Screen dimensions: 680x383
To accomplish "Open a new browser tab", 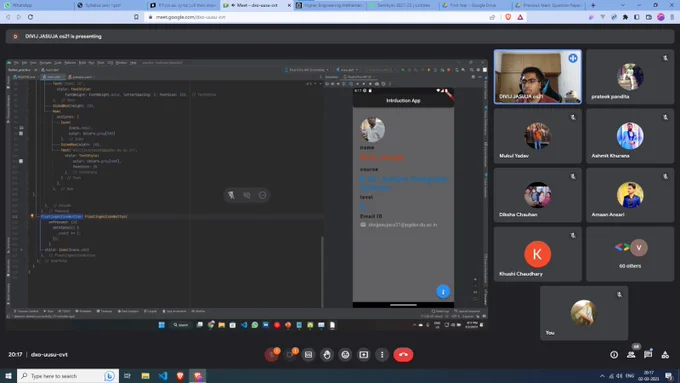I will tap(593, 5).
